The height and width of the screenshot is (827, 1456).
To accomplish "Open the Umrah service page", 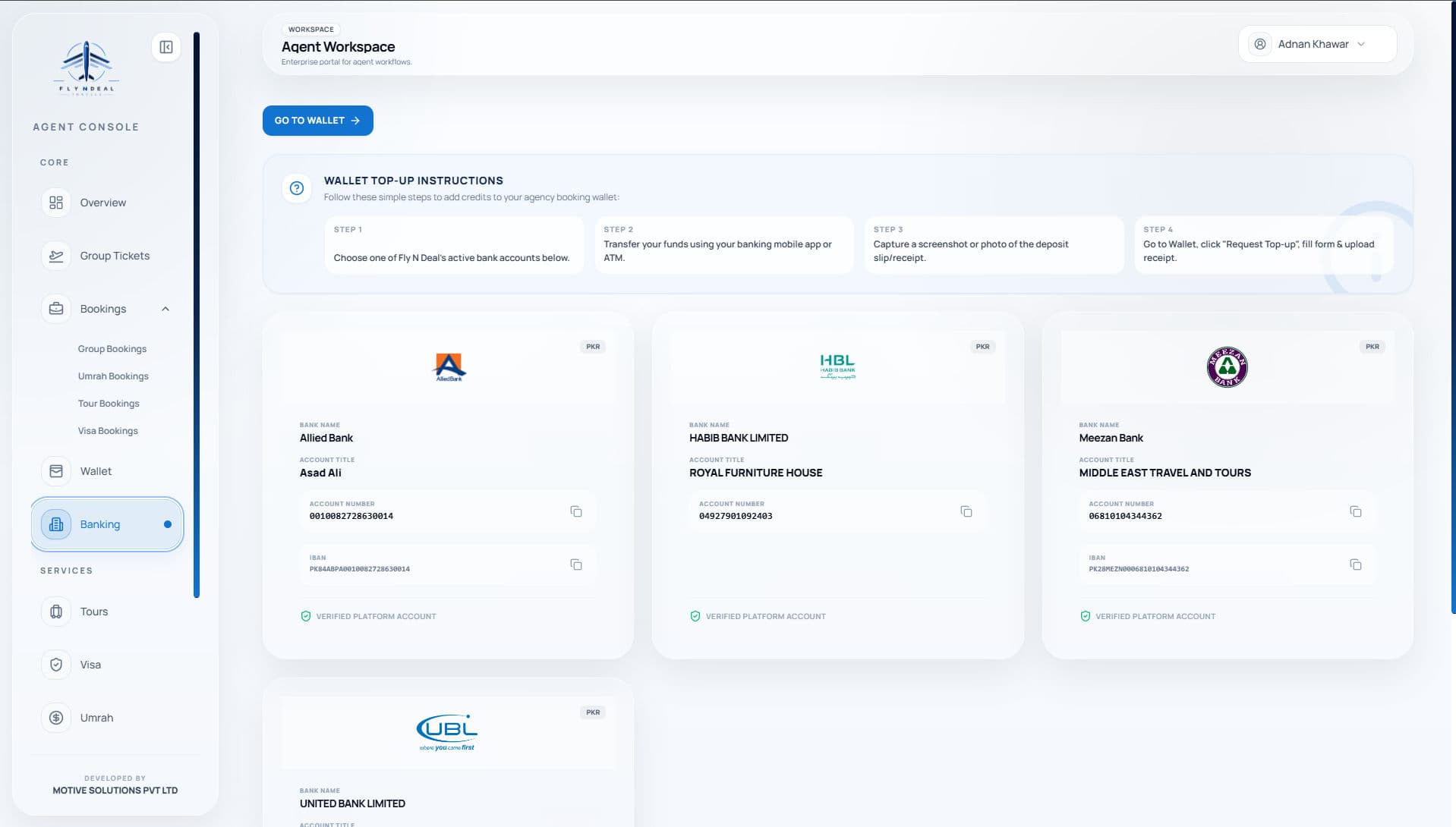I will click(x=106, y=718).
